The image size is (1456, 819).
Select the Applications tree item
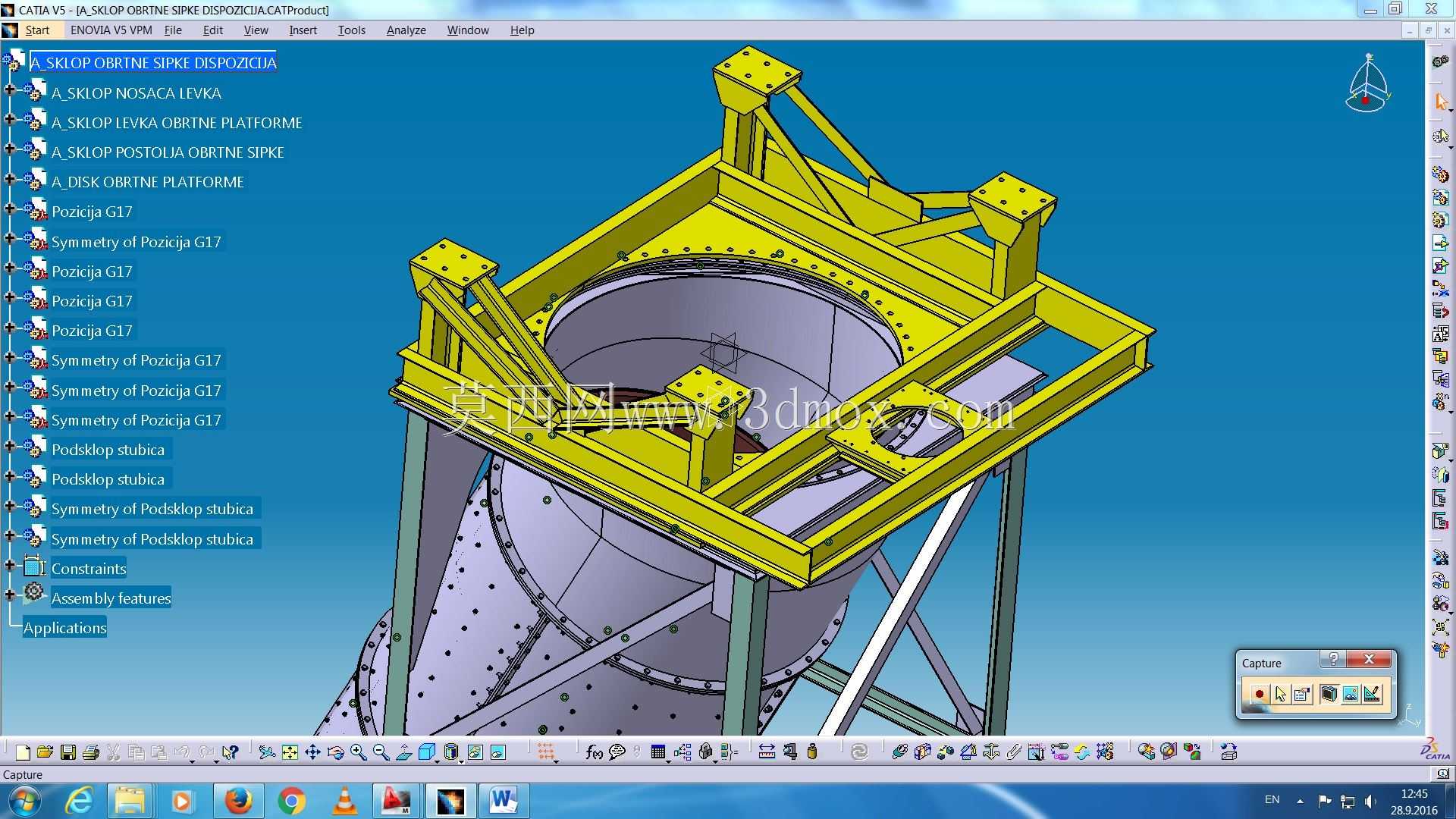(x=64, y=628)
